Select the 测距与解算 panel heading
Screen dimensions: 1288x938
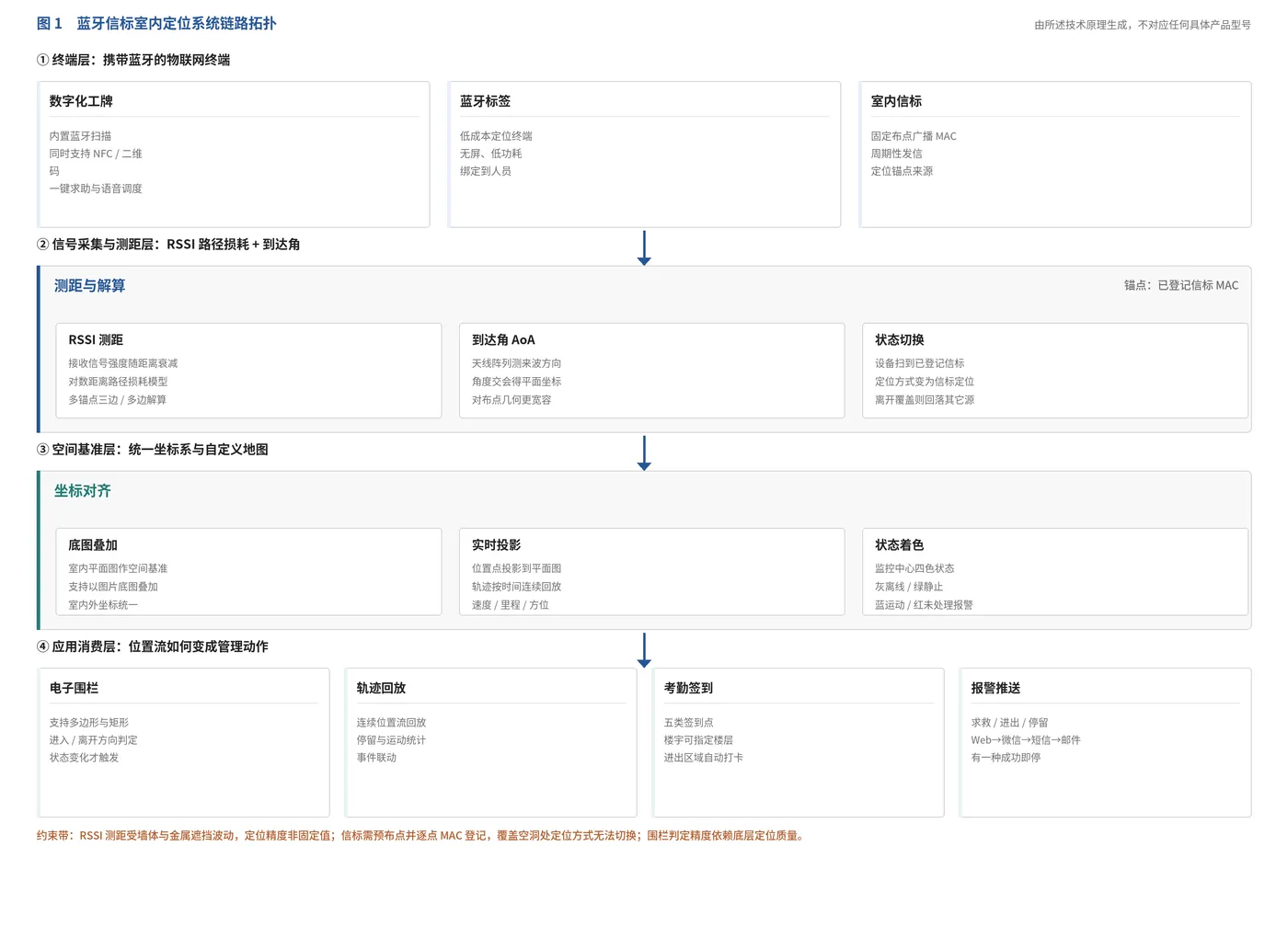click(x=89, y=286)
